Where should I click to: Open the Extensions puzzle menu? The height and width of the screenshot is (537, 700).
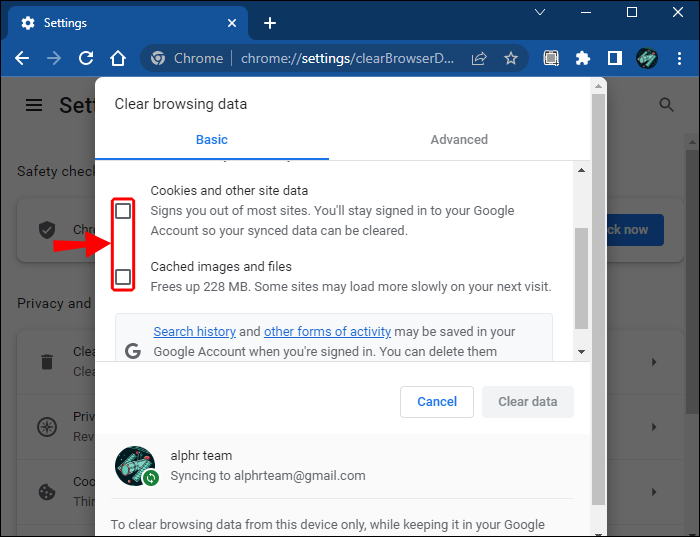[583, 58]
